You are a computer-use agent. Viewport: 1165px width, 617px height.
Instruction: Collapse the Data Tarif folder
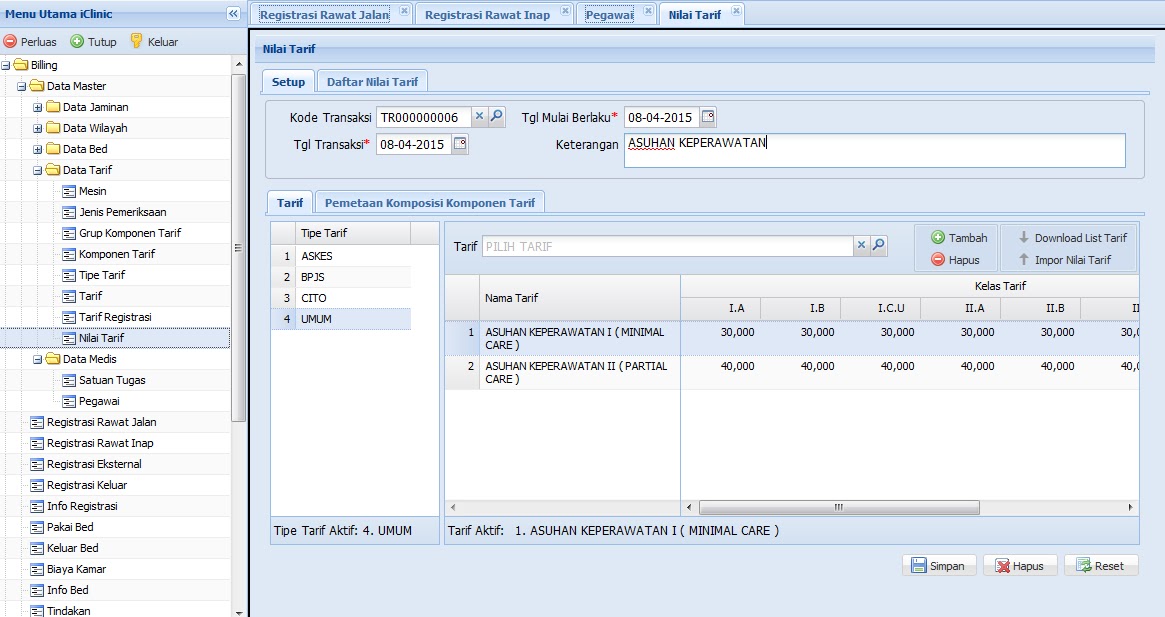(37, 170)
